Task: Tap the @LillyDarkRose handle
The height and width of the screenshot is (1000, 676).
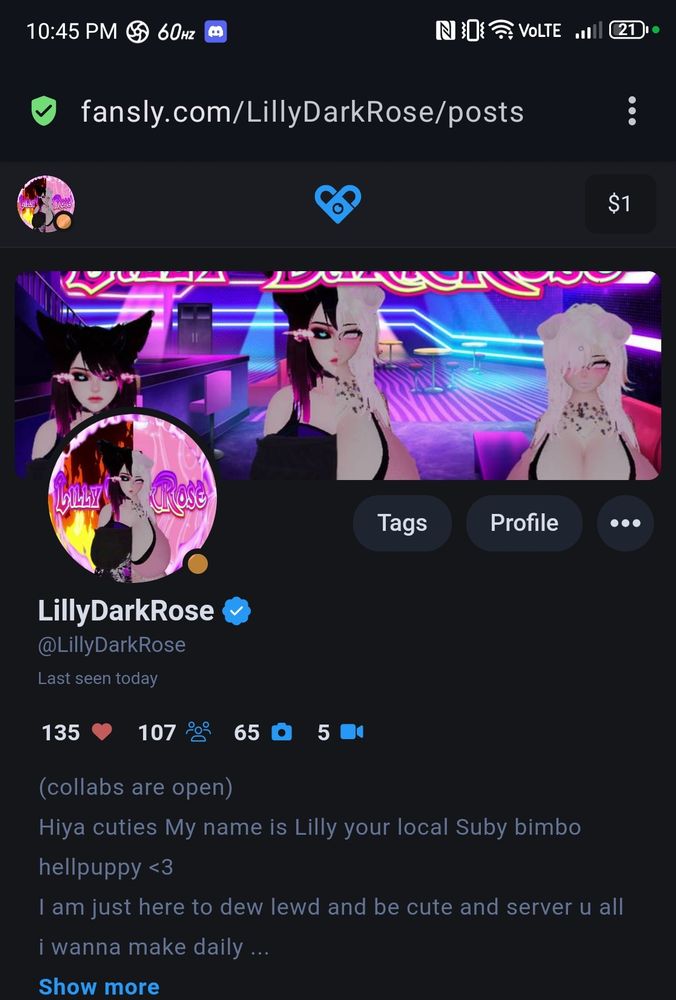Action: 112,645
